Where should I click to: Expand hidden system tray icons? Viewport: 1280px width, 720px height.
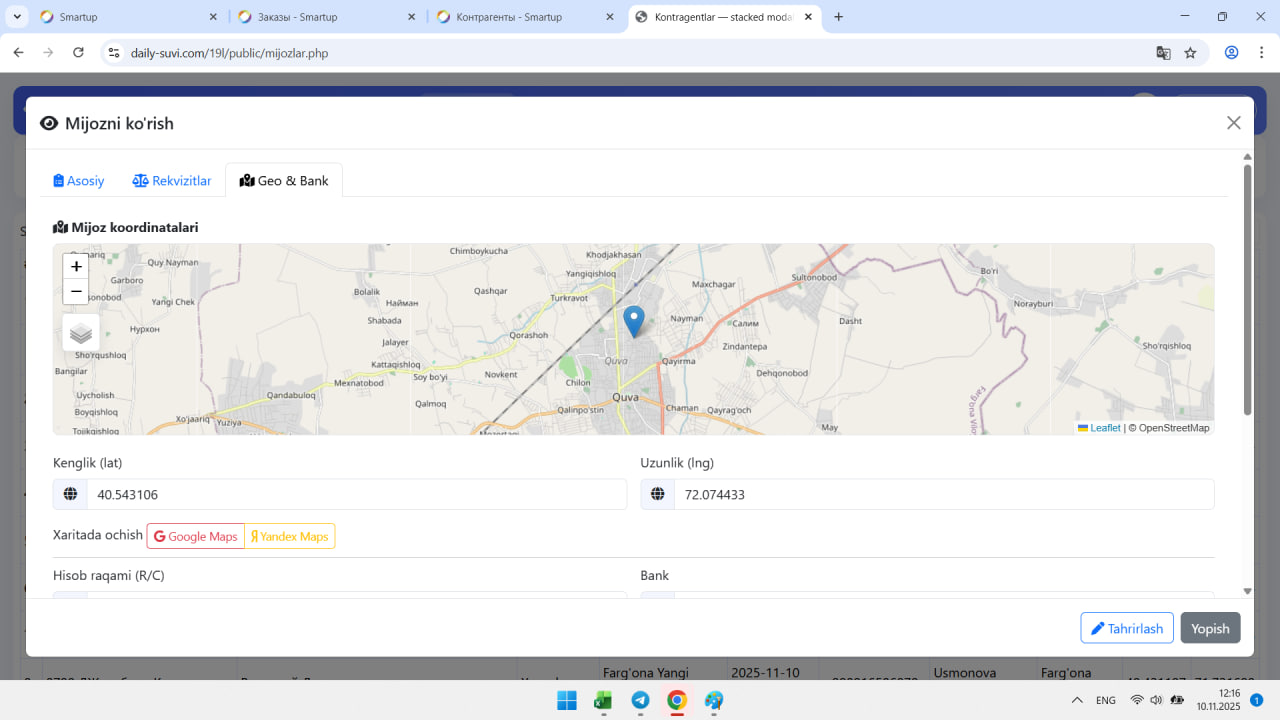pyautogui.click(x=1077, y=700)
